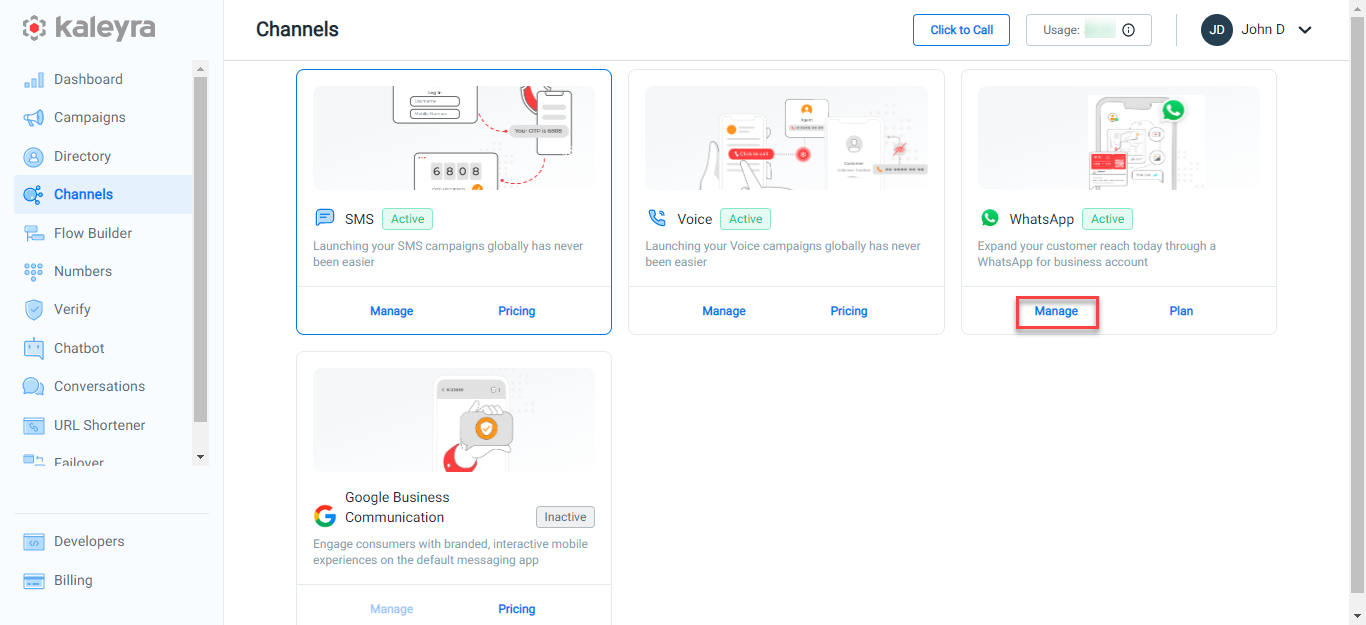Screen dimensions: 1366x625
Task: Click the sidebar scroll up arrow
Action: (x=201, y=69)
